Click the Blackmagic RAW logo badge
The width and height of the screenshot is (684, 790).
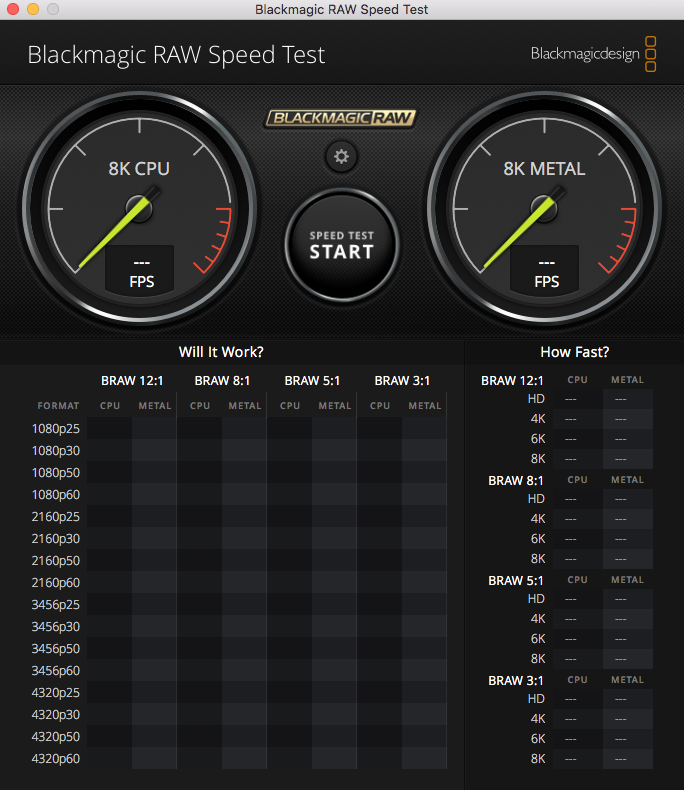341,118
